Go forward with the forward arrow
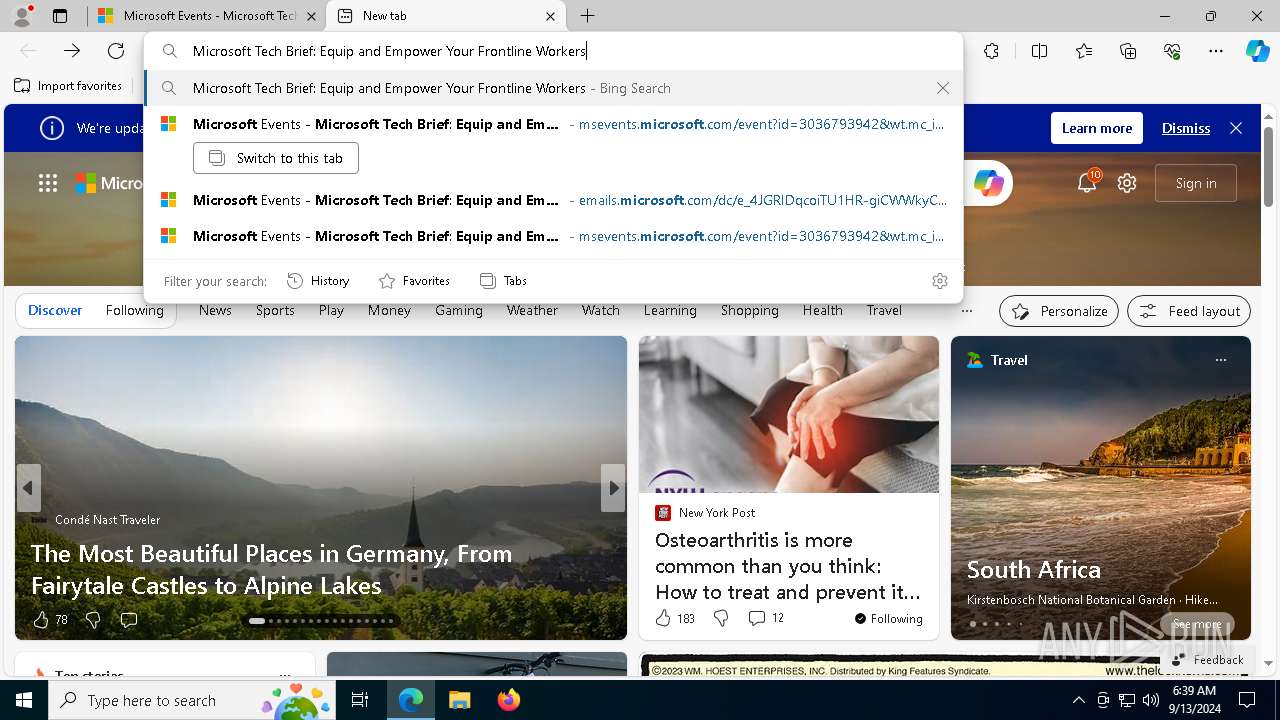This screenshot has height=720, width=1280. 72,51
